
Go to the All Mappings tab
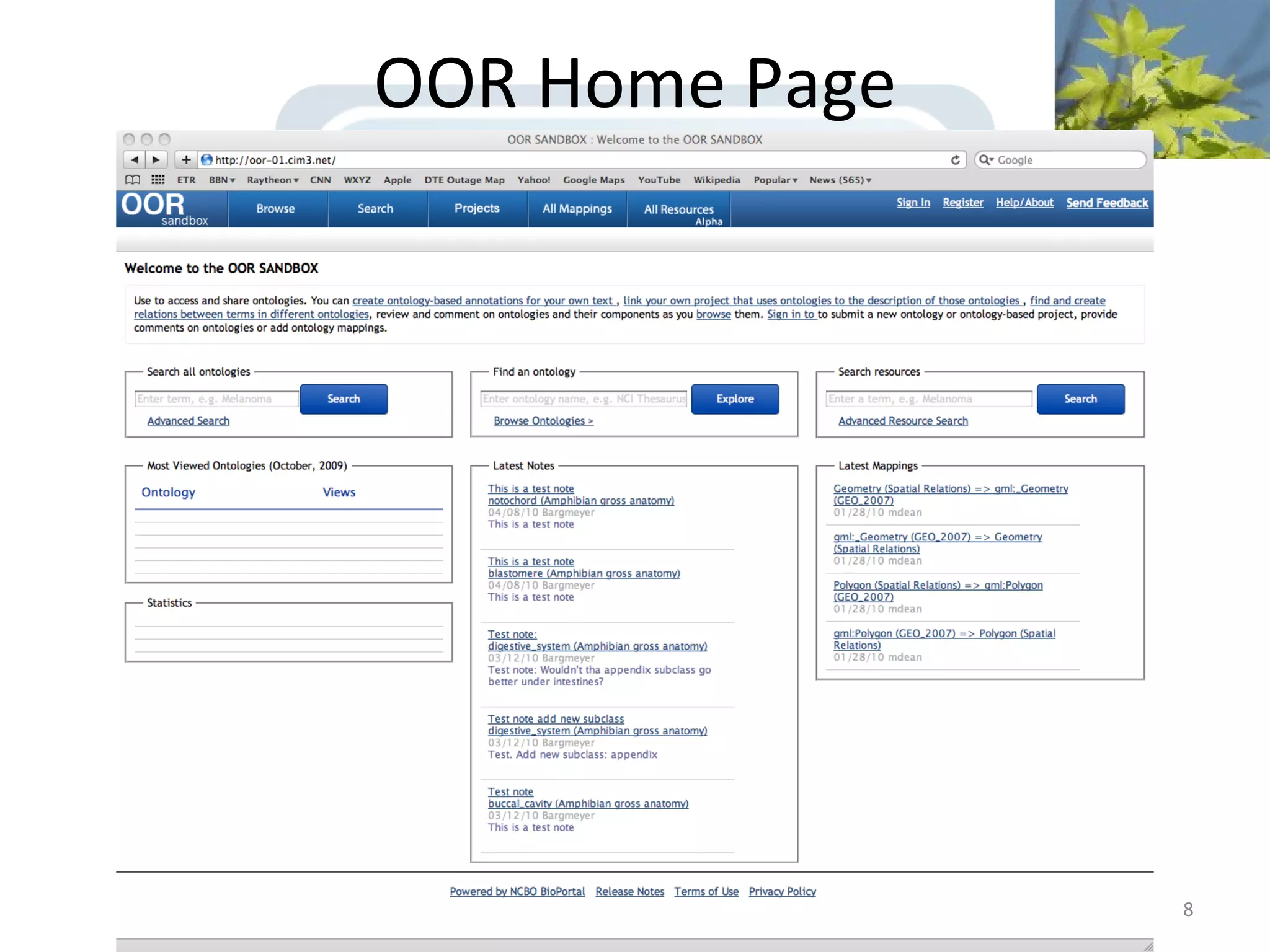tap(577, 209)
